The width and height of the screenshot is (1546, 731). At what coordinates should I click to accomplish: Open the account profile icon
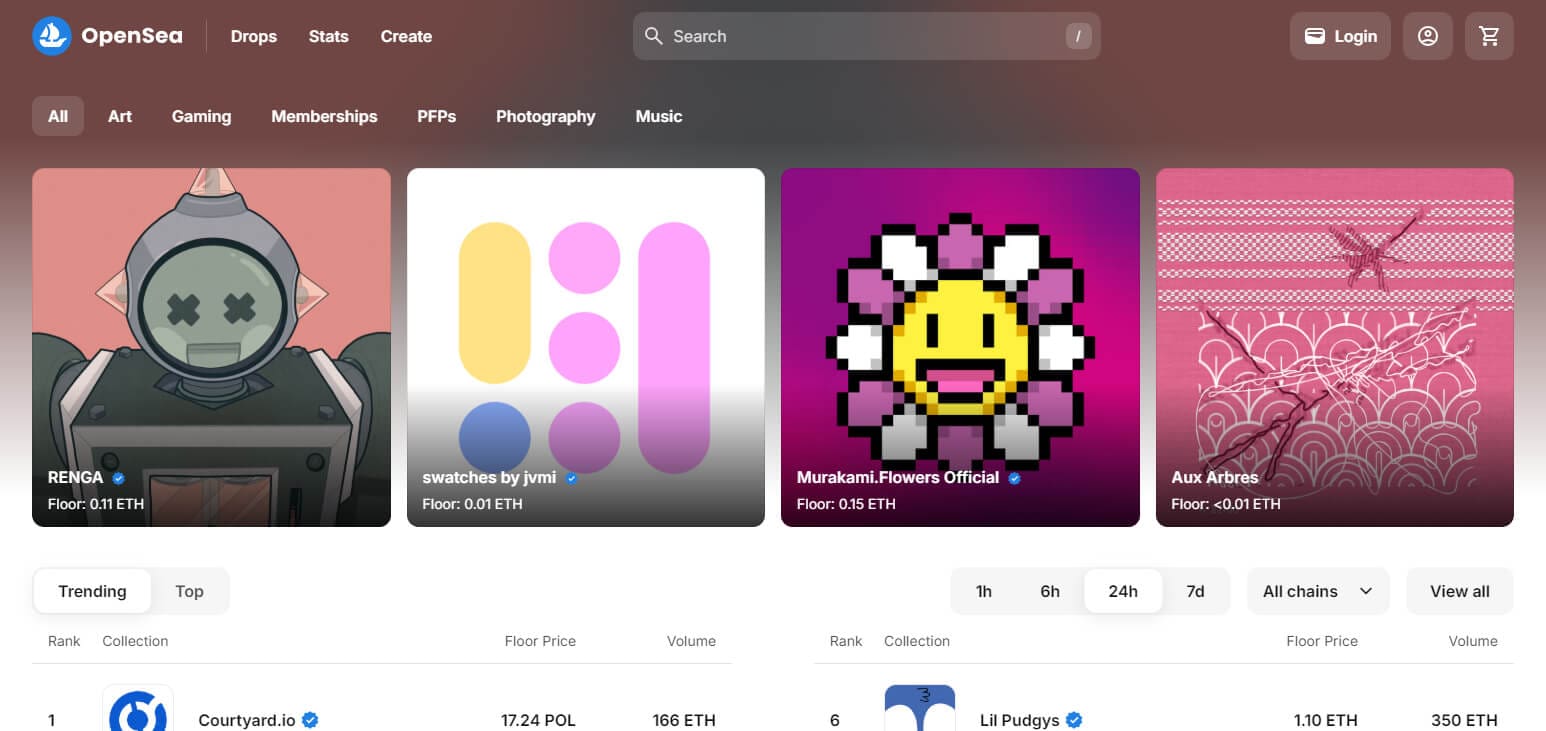coord(1427,36)
